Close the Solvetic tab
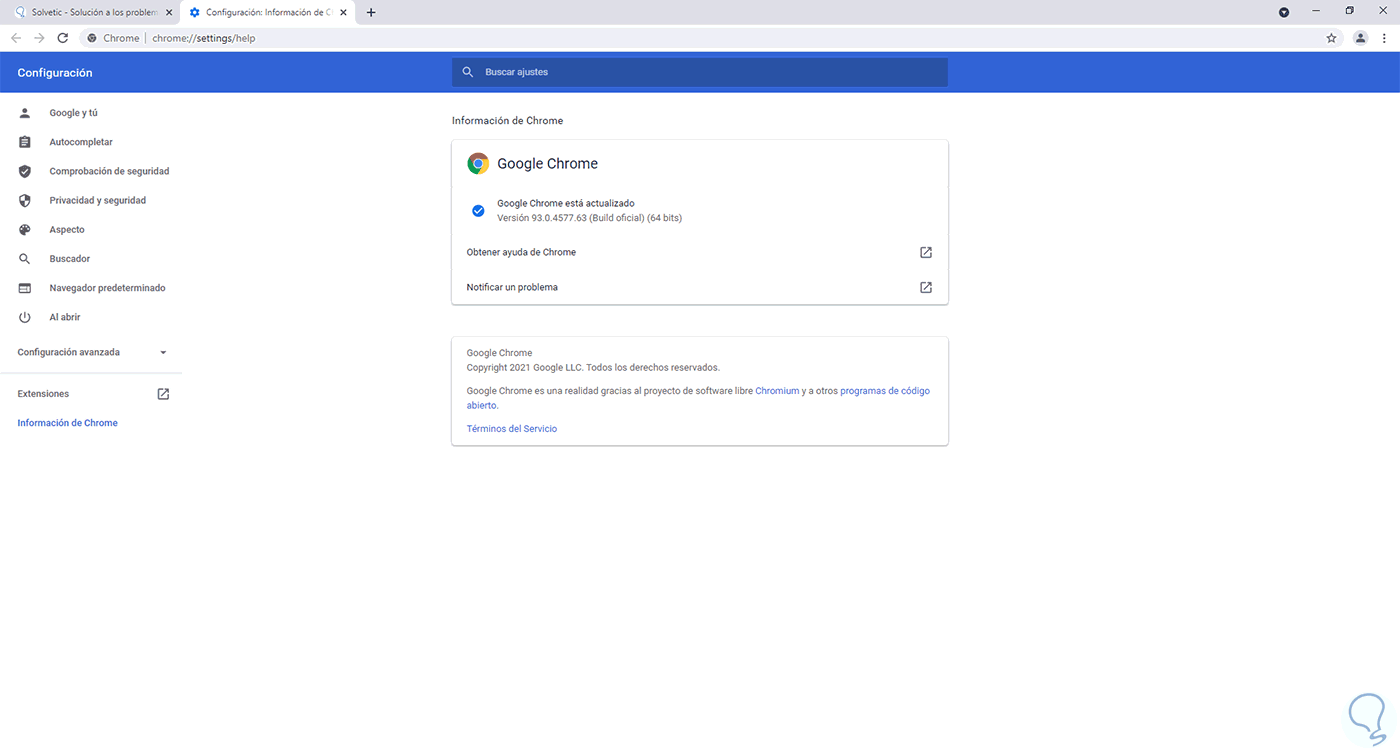Image resolution: width=1400 pixels, height=753 pixels. tap(167, 12)
